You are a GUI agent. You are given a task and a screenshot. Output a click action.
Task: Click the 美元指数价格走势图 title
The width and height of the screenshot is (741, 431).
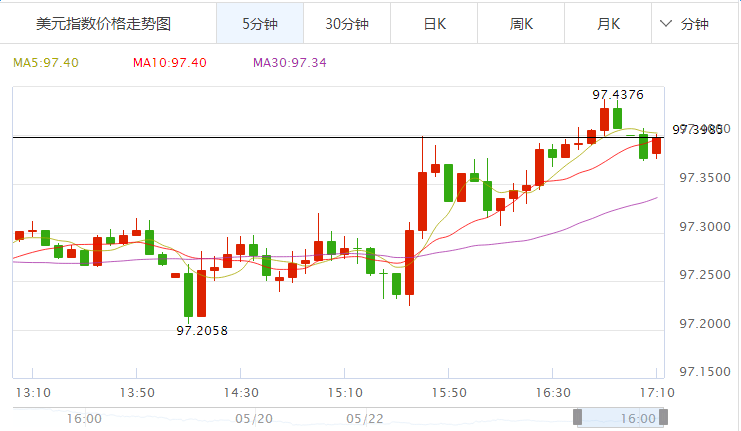(x=103, y=24)
